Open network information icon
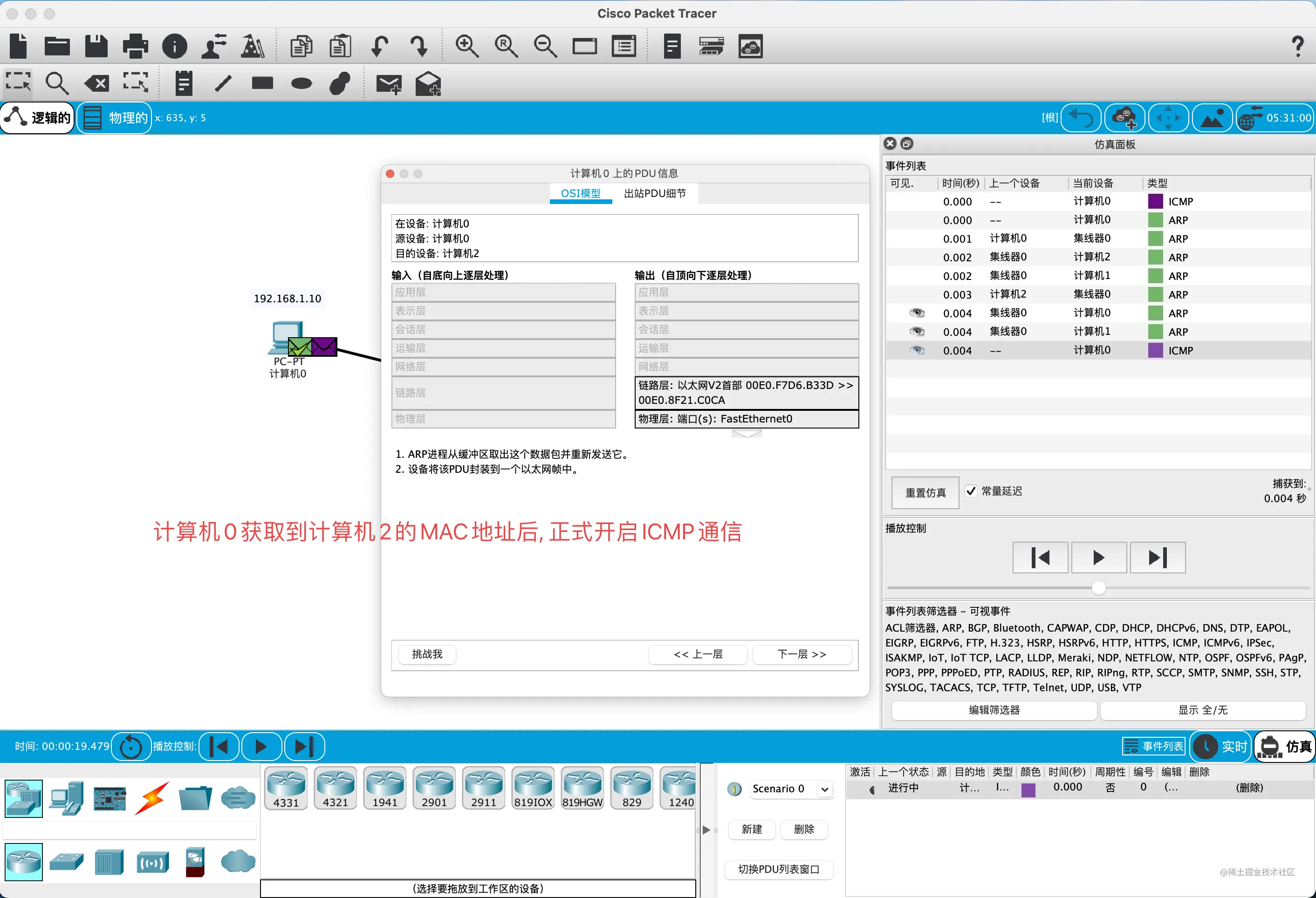The height and width of the screenshot is (898, 1316). coord(174,47)
